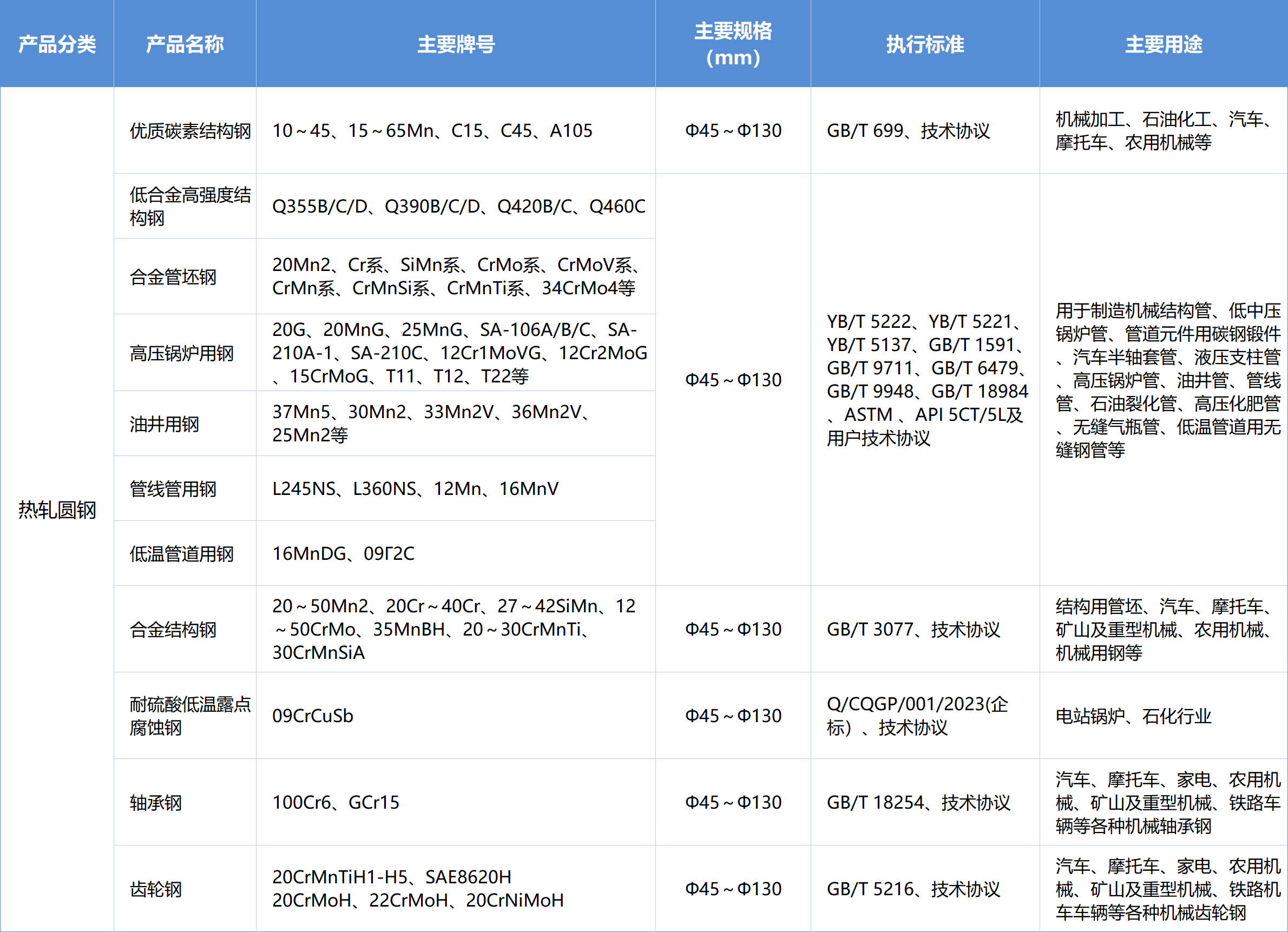Select the 09CrCuSb grade cell
Viewport: 1288px width, 932px height.
(313, 716)
